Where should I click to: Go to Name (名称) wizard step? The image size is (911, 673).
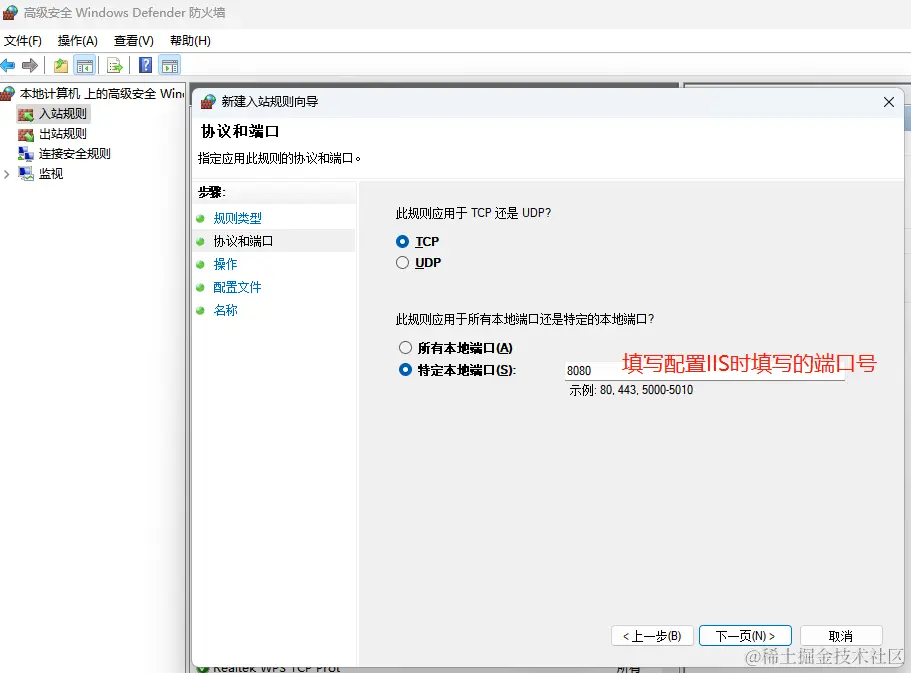tap(225, 310)
